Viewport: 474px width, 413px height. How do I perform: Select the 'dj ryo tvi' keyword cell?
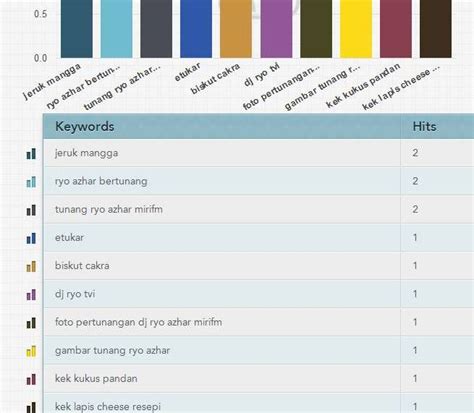tap(222, 294)
